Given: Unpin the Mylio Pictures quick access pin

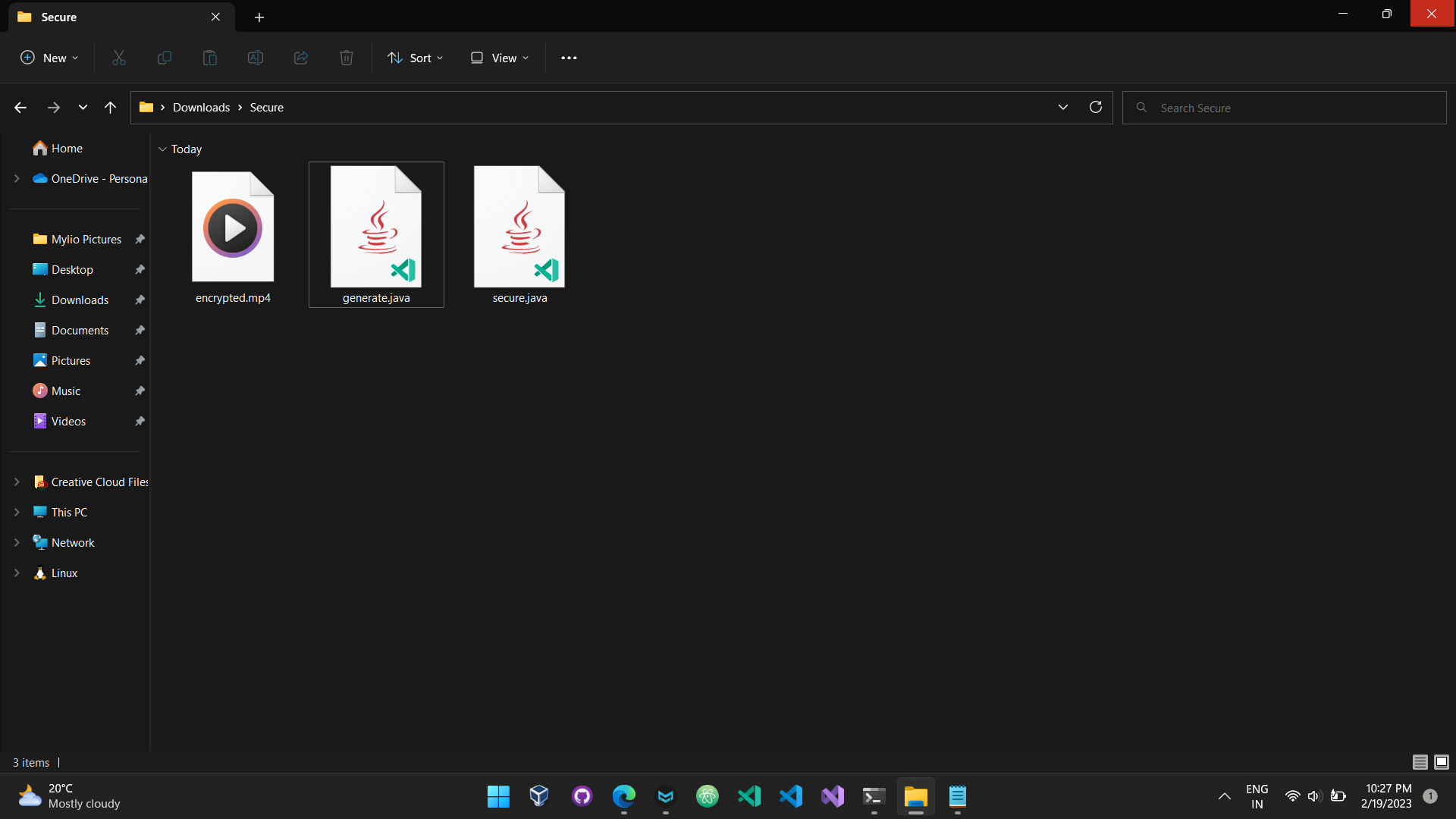Looking at the screenshot, I should pyautogui.click(x=140, y=240).
